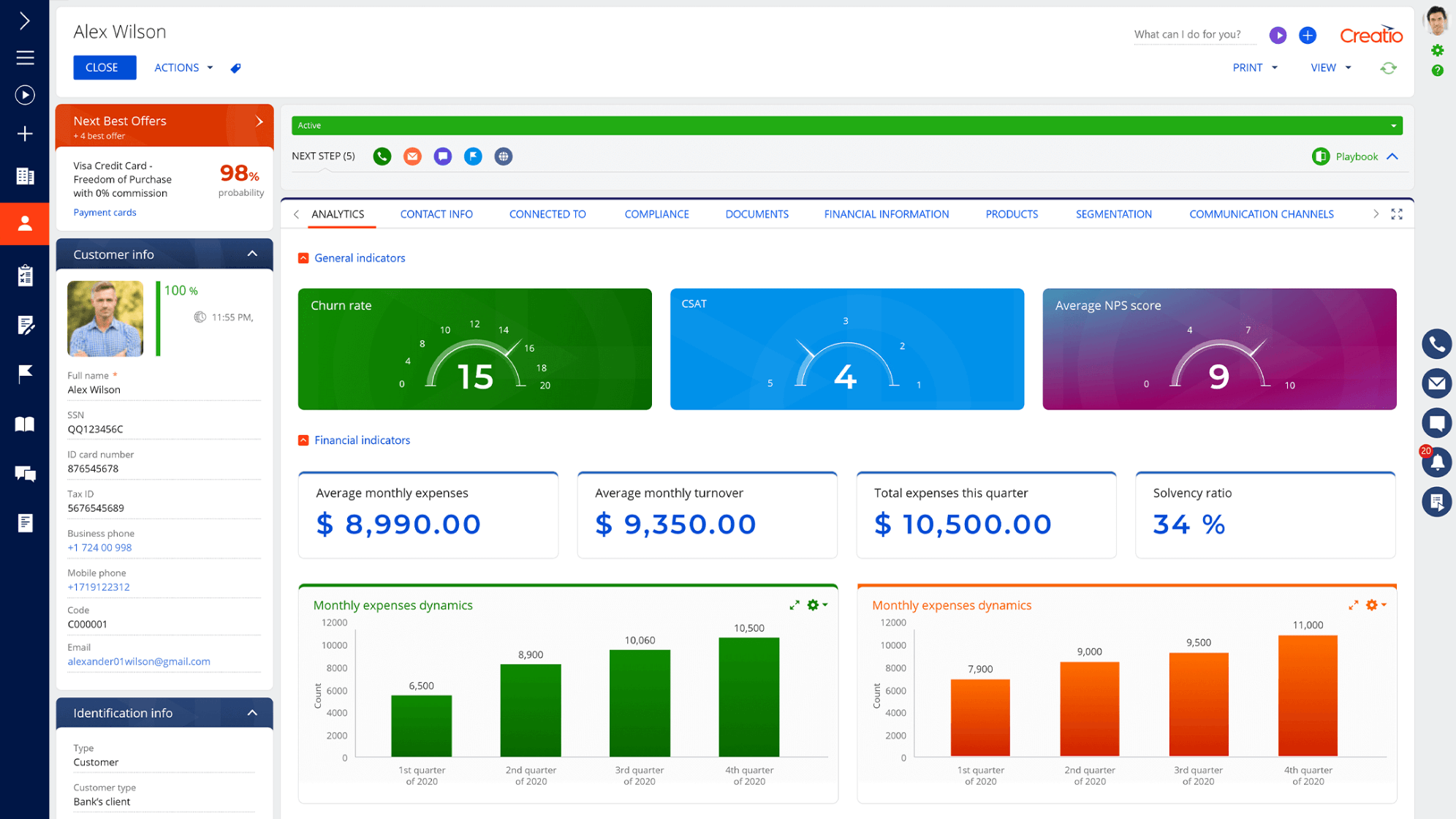Click the globe/web icon in next step
The image size is (1456, 819).
(x=504, y=156)
